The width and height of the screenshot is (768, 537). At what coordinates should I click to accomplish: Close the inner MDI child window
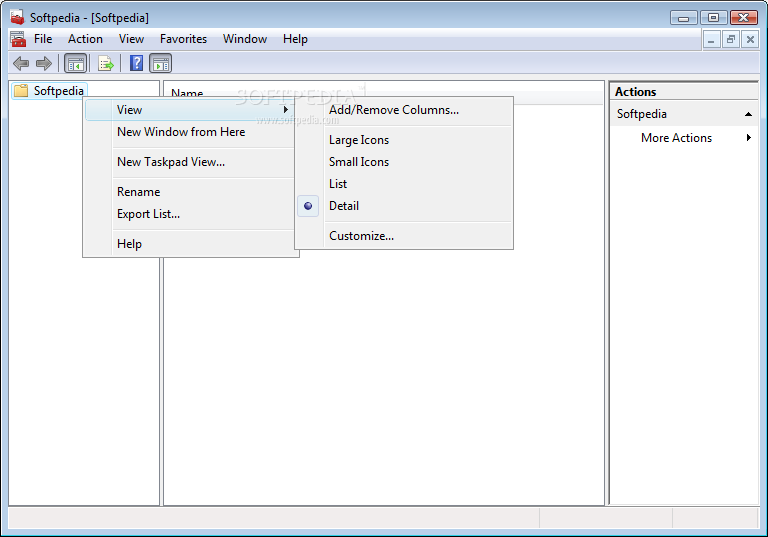pyautogui.click(x=750, y=39)
